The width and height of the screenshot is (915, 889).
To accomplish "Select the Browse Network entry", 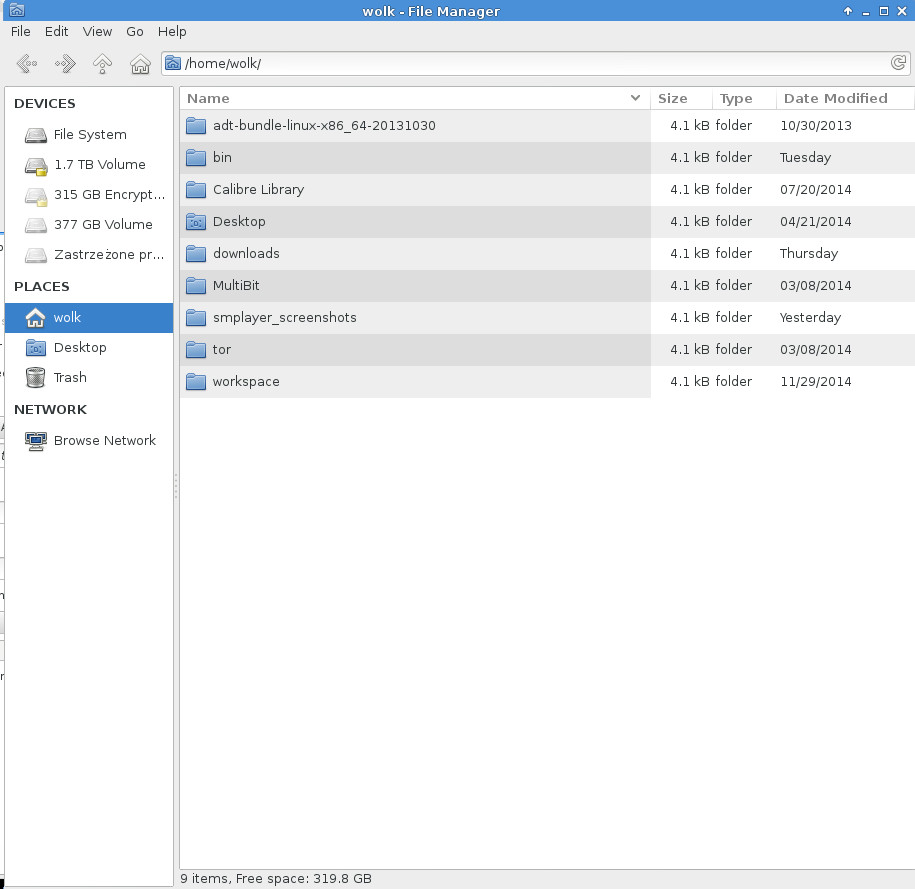I will (104, 440).
